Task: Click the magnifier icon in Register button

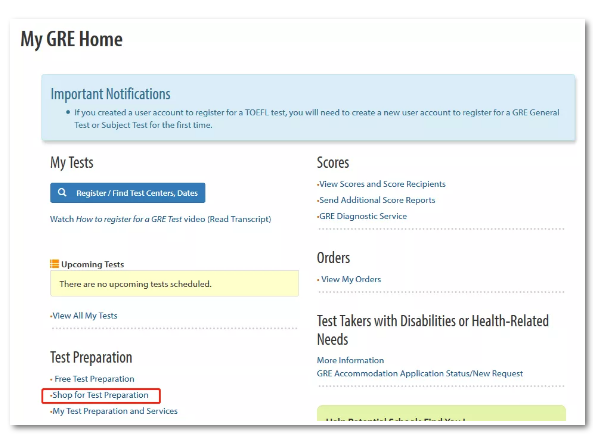Action: (62, 193)
